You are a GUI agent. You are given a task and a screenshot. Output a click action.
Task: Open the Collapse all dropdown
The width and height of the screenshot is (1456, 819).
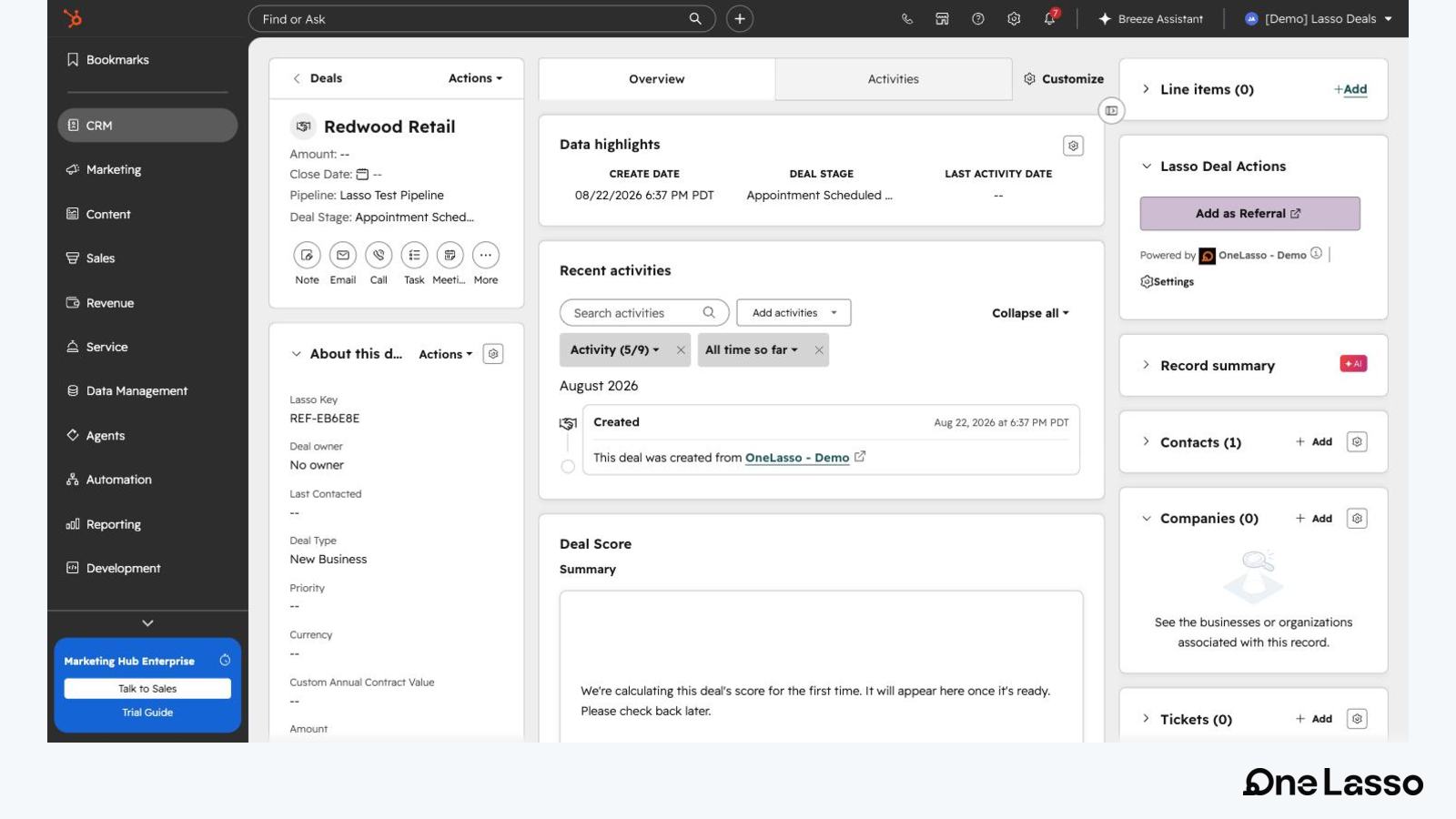click(1030, 313)
